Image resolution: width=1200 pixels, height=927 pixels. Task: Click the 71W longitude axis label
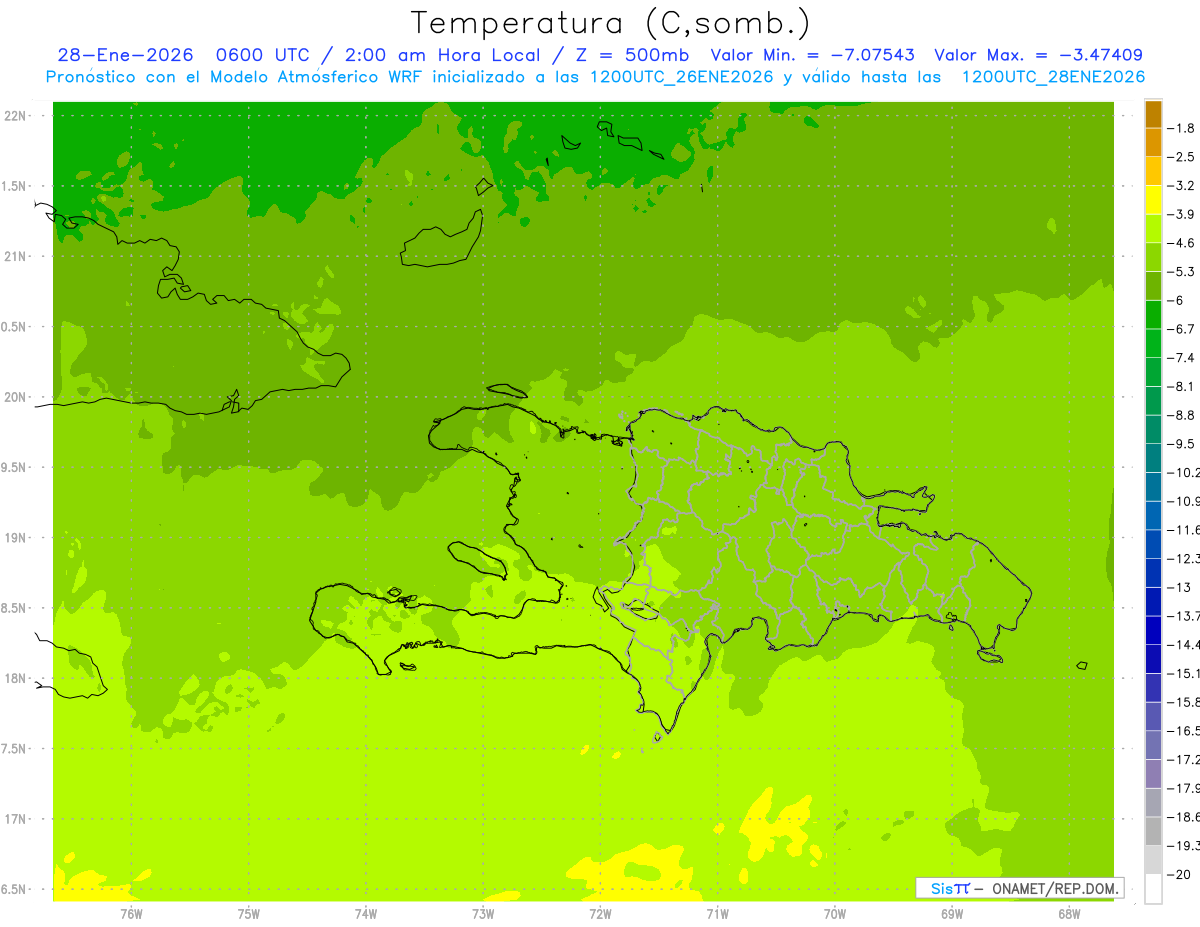pyautogui.click(x=717, y=914)
